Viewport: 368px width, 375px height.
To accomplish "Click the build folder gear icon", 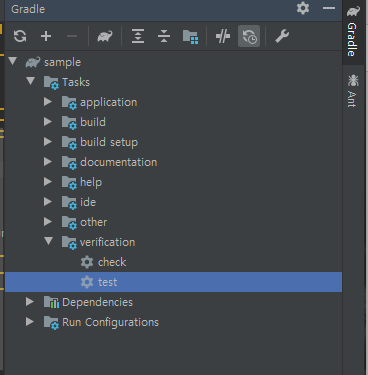I will [69, 122].
